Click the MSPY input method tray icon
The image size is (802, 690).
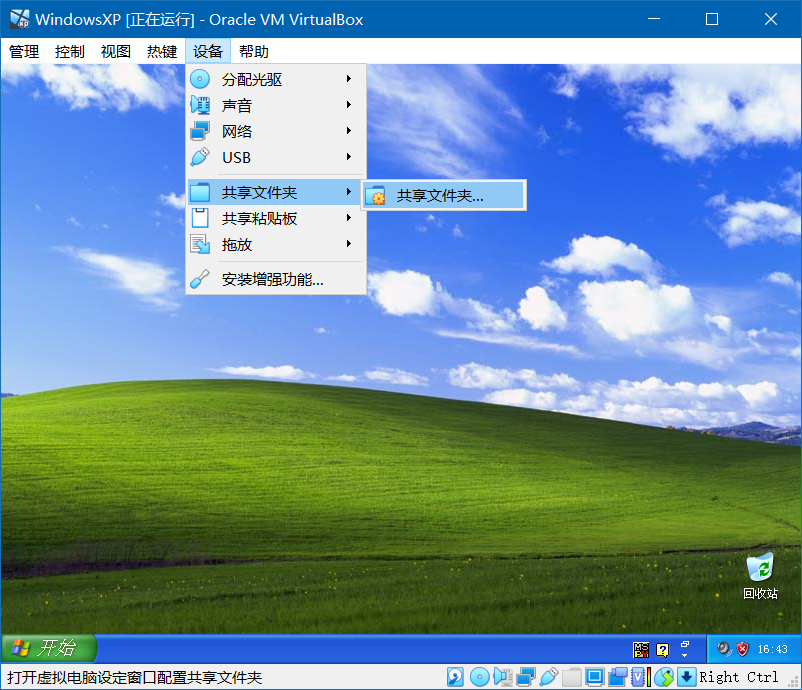(x=641, y=649)
